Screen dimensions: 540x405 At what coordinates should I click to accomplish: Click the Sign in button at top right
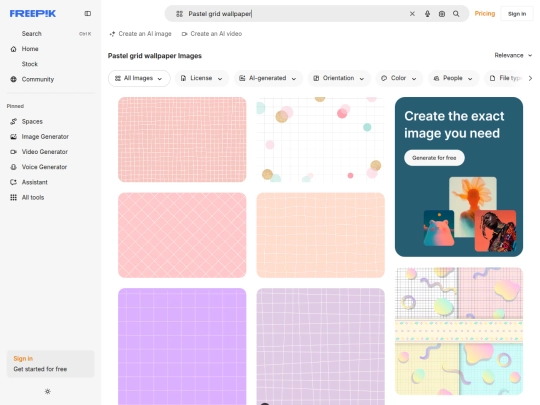[517, 14]
